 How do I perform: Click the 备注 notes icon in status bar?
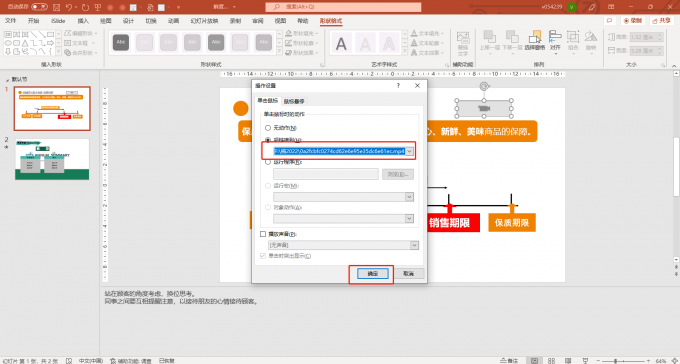click(509, 361)
